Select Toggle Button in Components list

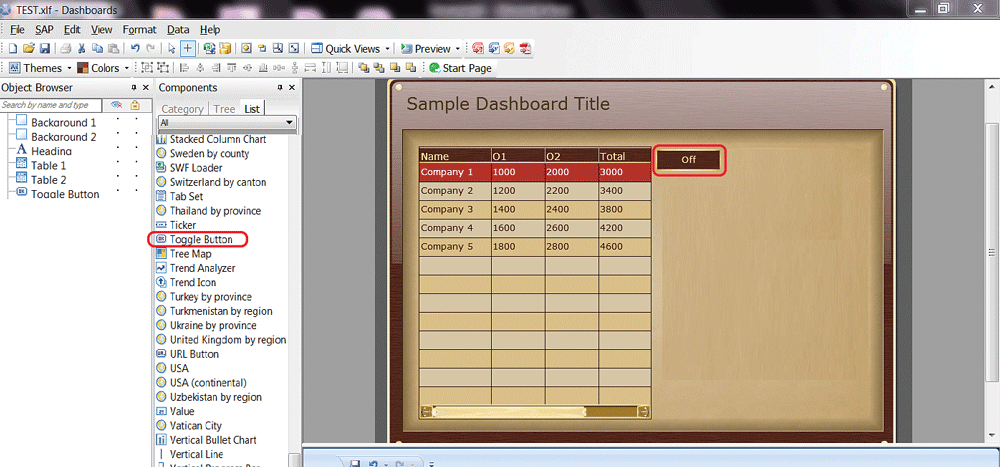click(x=200, y=240)
